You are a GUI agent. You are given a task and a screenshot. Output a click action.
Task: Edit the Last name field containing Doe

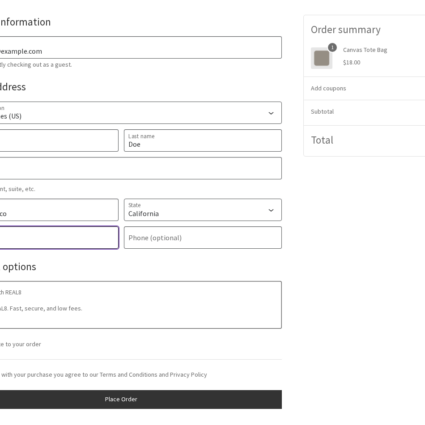(x=203, y=141)
